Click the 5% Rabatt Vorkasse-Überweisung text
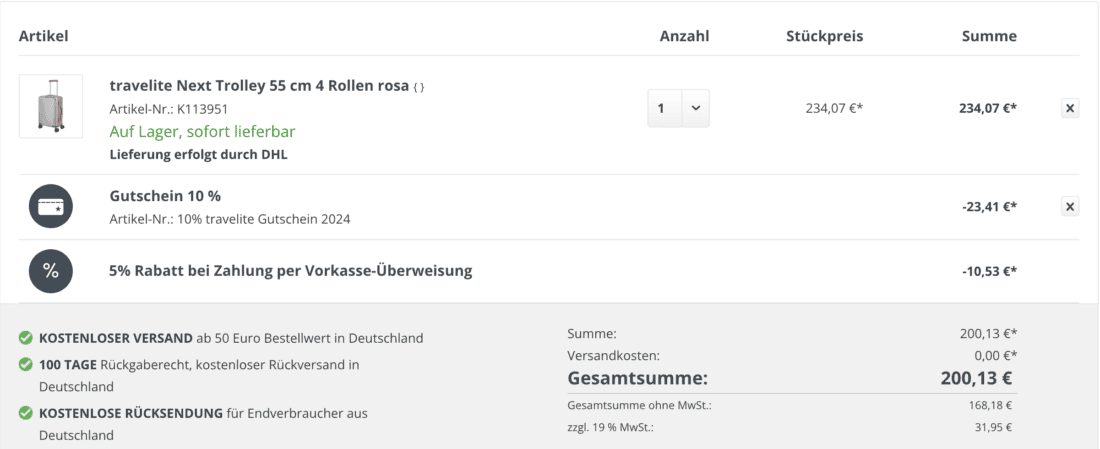Screen dimensions: 1100x449 [x=290, y=270]
